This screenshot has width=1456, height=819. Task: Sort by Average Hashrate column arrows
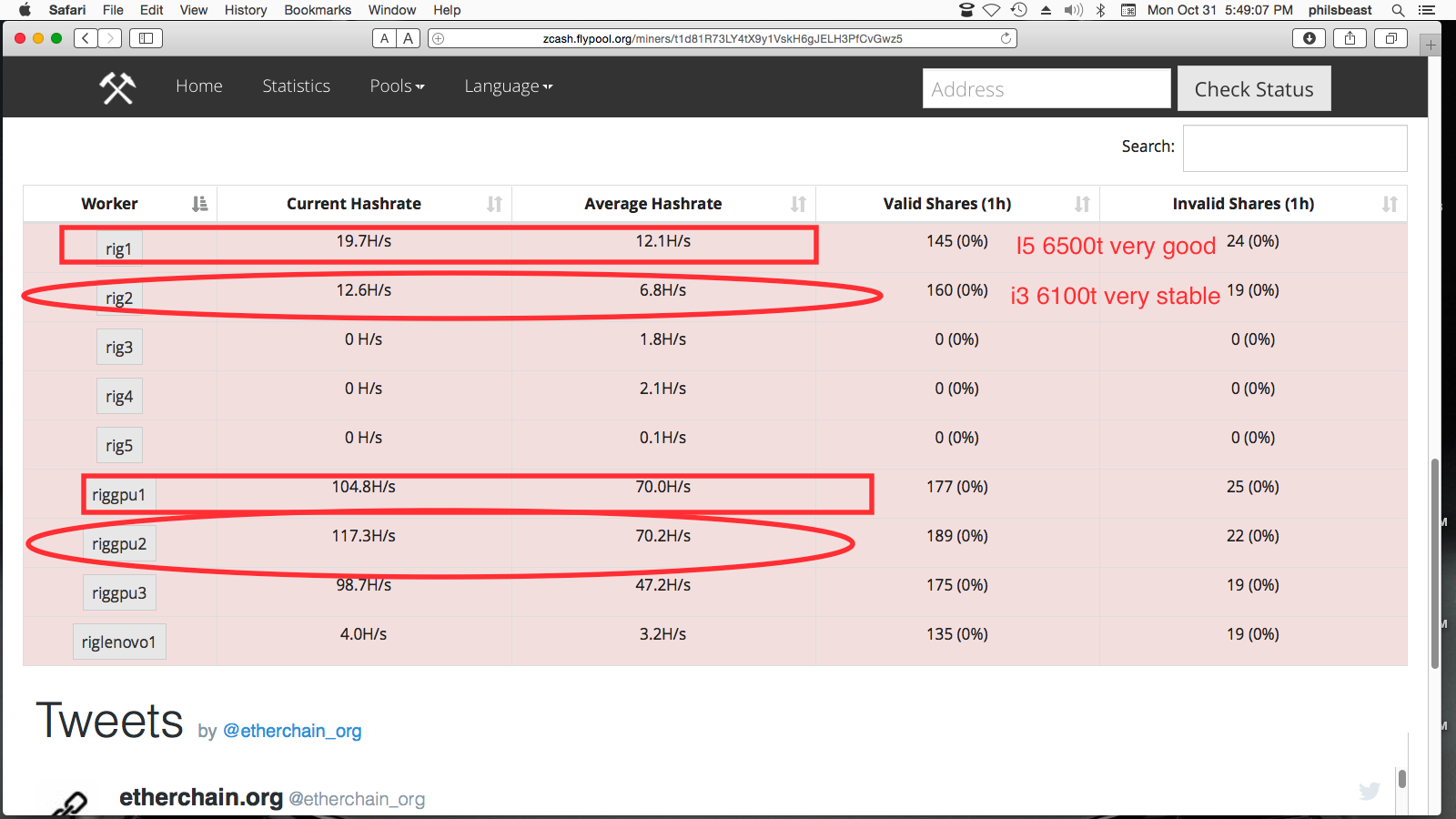coord(798,204)
